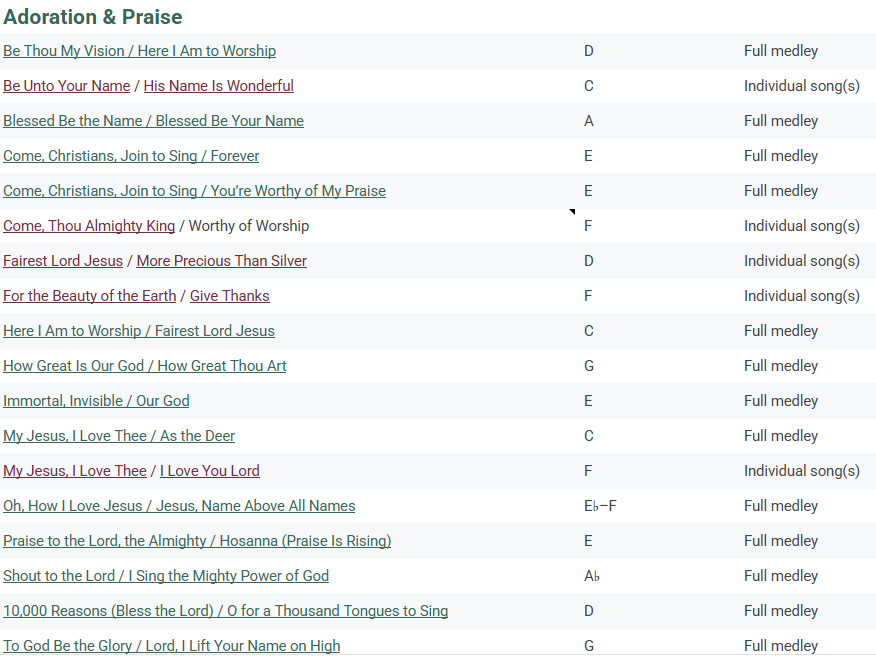Select Oh, How I Love Jesus medley

179,506
